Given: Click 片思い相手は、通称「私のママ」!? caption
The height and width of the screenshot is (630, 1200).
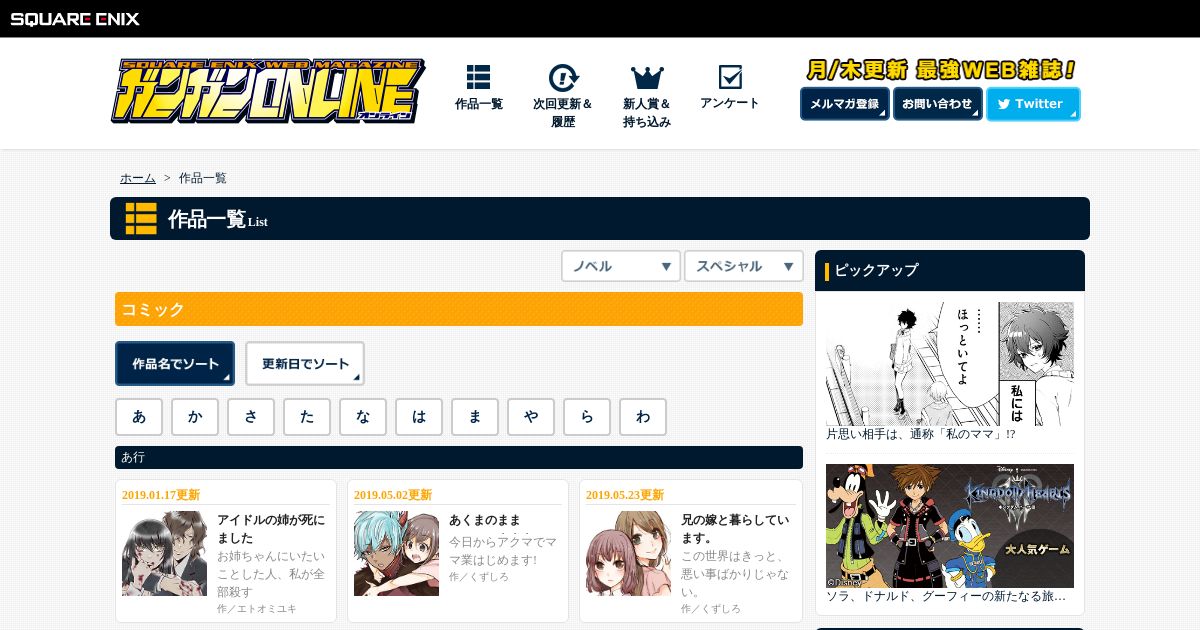Looking at the screenshot, I should (921, 434).
